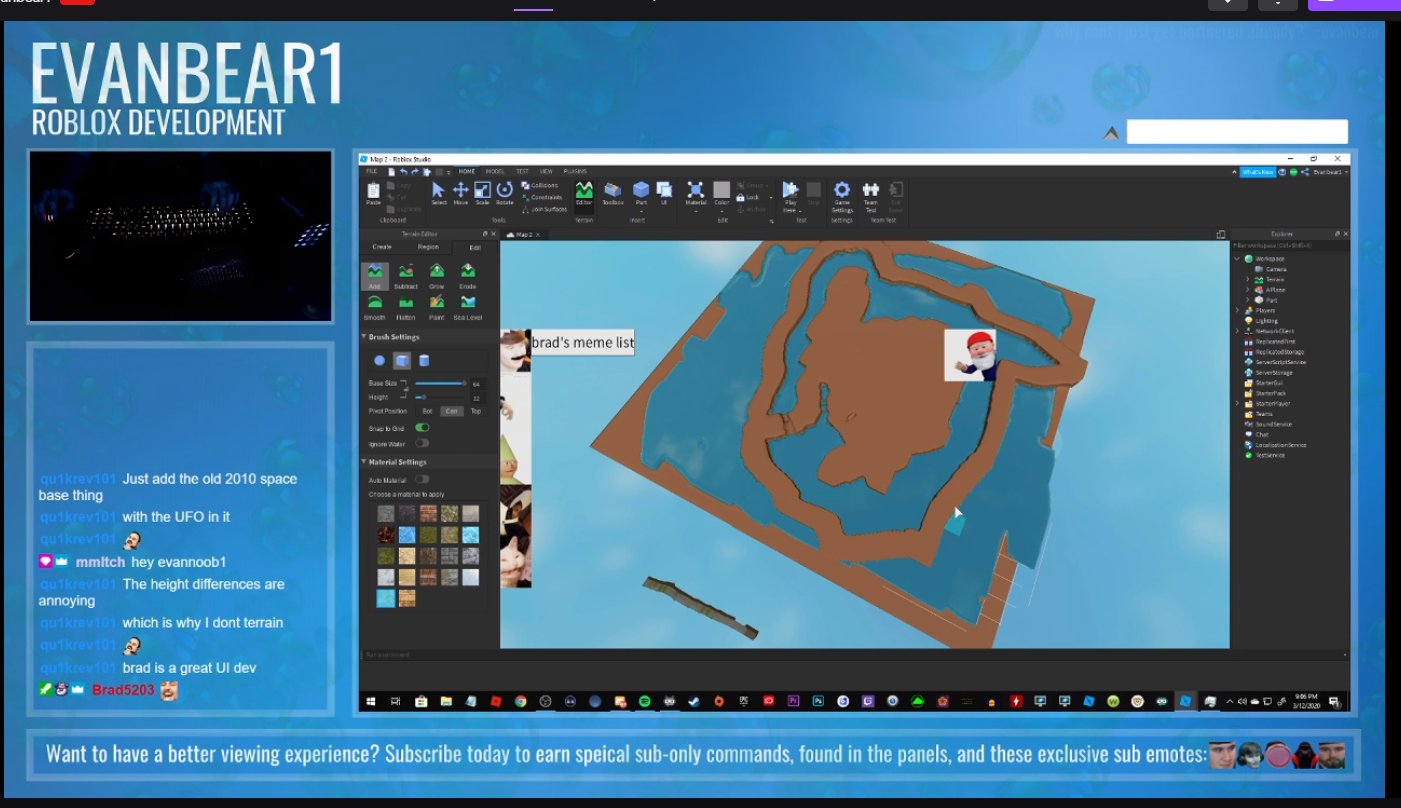
Task: Set pivot position to Bot
Action: [427, 411]
